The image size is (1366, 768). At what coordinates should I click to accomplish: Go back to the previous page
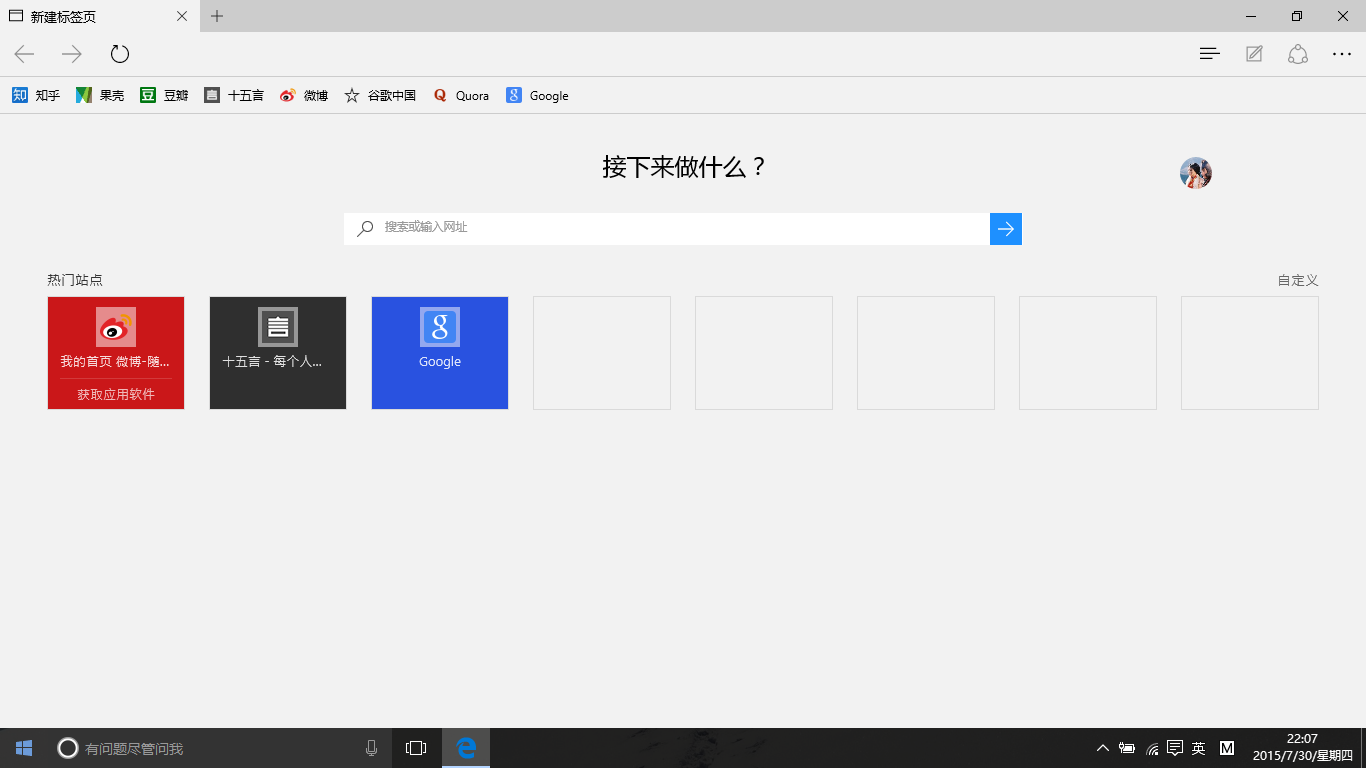pyautogui.click(x=24, y=54)
